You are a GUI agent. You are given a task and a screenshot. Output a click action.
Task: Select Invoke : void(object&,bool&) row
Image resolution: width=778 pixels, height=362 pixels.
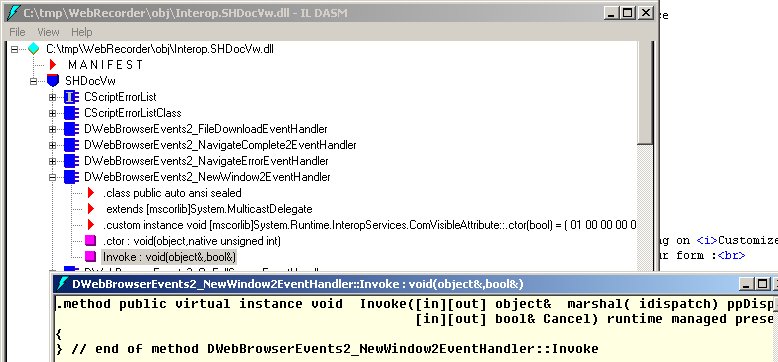pyautogui.click(x=169, y=257)
